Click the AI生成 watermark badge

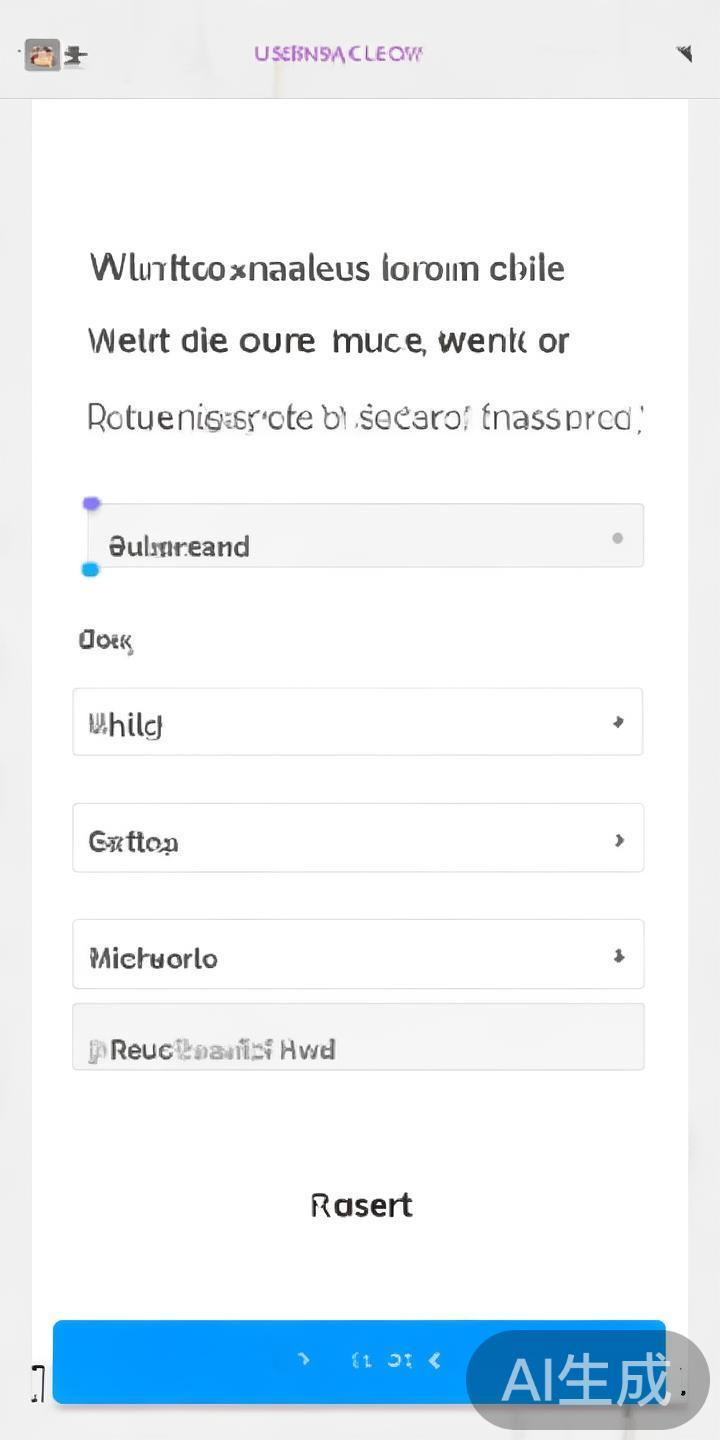click(x=588, y=1380)
